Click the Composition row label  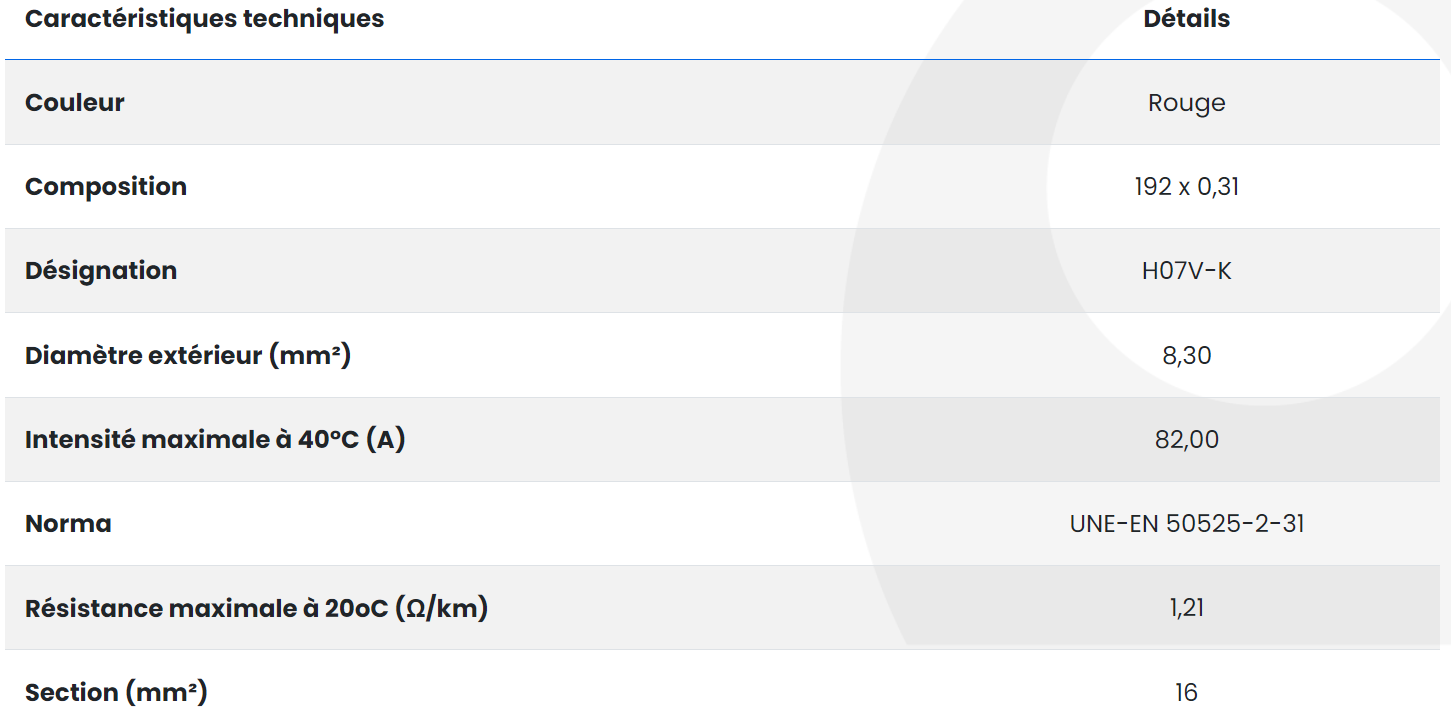(x=106, y=187)
